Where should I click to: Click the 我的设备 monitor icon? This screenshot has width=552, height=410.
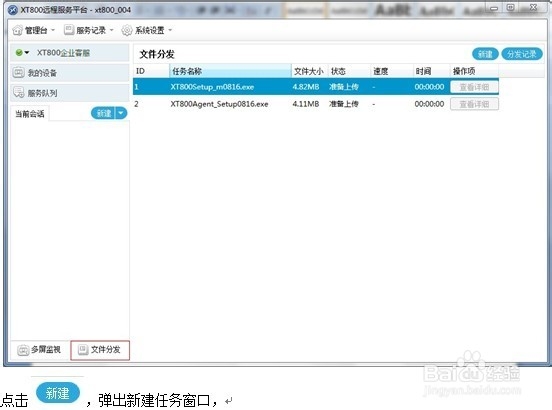click(x=18, y=73)
